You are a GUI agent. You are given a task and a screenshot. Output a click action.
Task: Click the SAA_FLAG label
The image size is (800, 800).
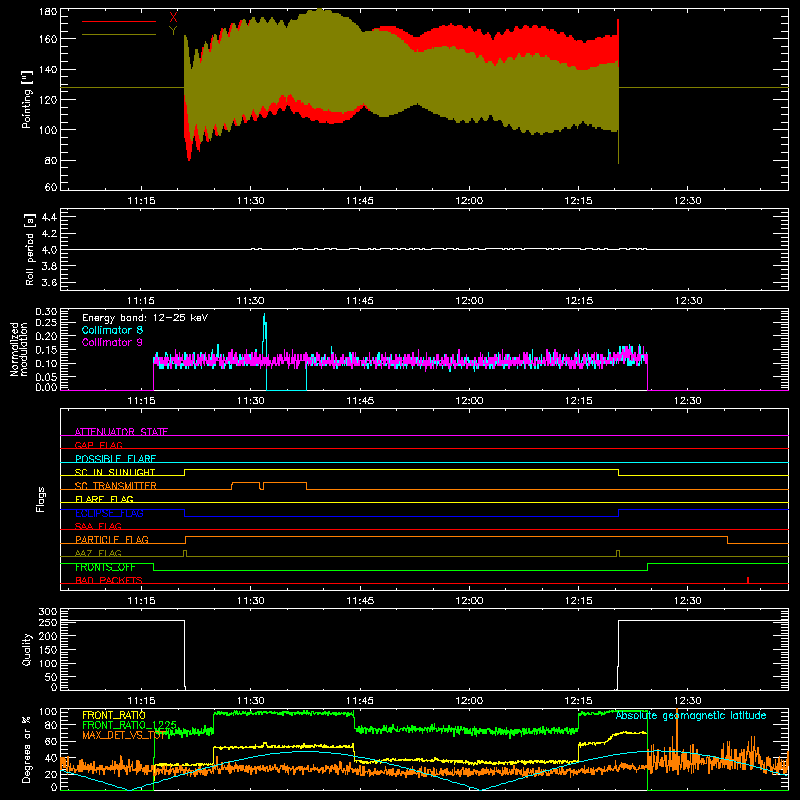coord(98,526)
